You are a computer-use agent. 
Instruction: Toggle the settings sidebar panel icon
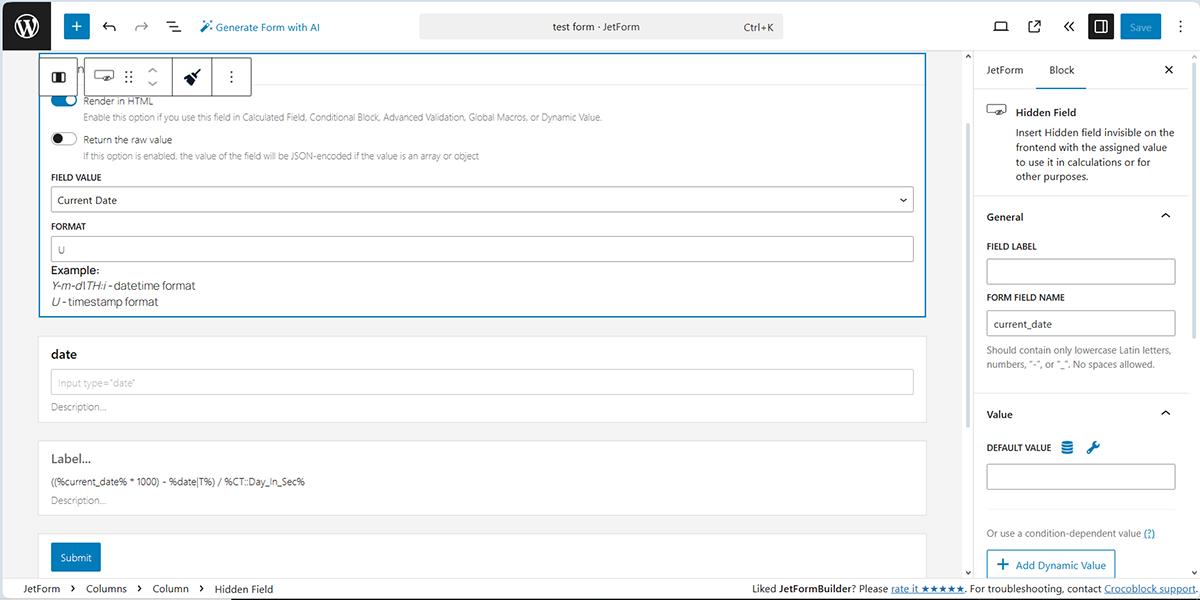1101,27
